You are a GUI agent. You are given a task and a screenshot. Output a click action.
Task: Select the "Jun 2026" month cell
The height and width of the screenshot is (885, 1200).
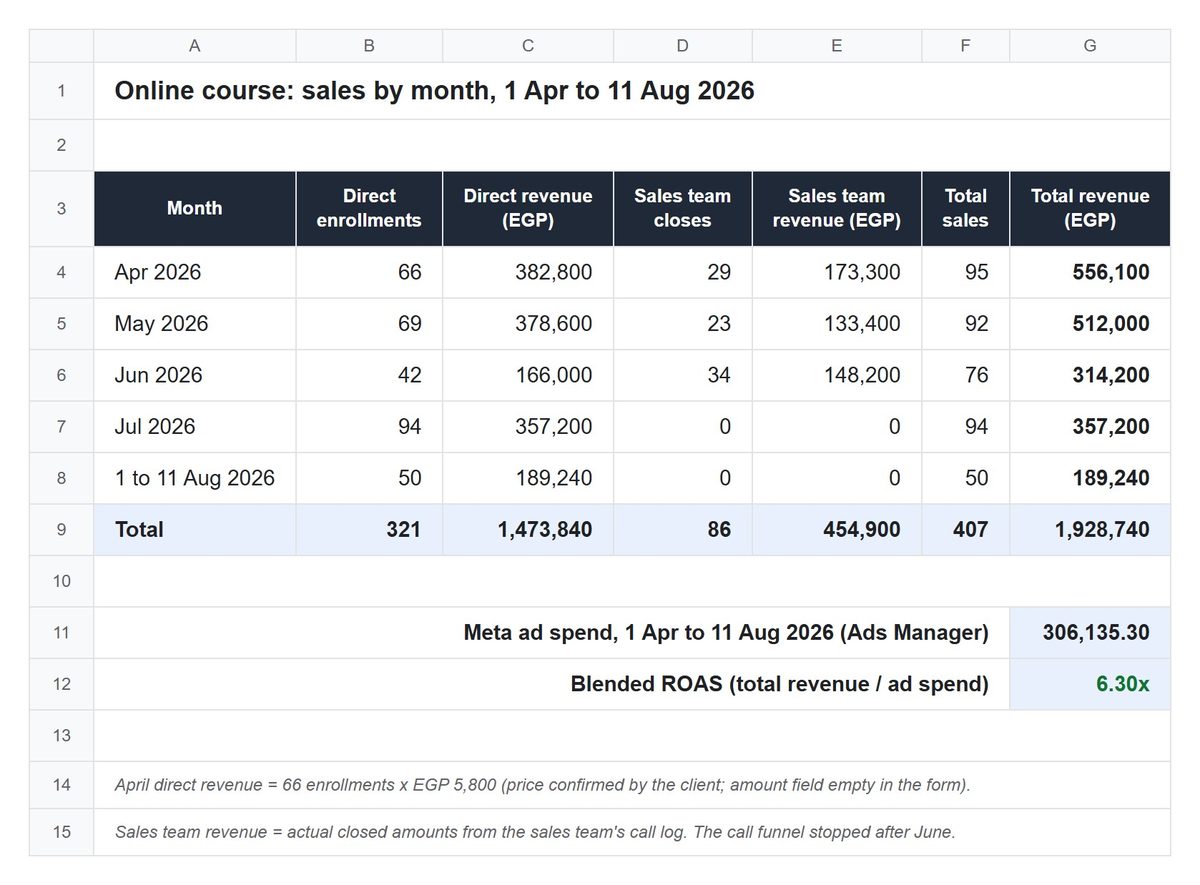click(195, 375)
